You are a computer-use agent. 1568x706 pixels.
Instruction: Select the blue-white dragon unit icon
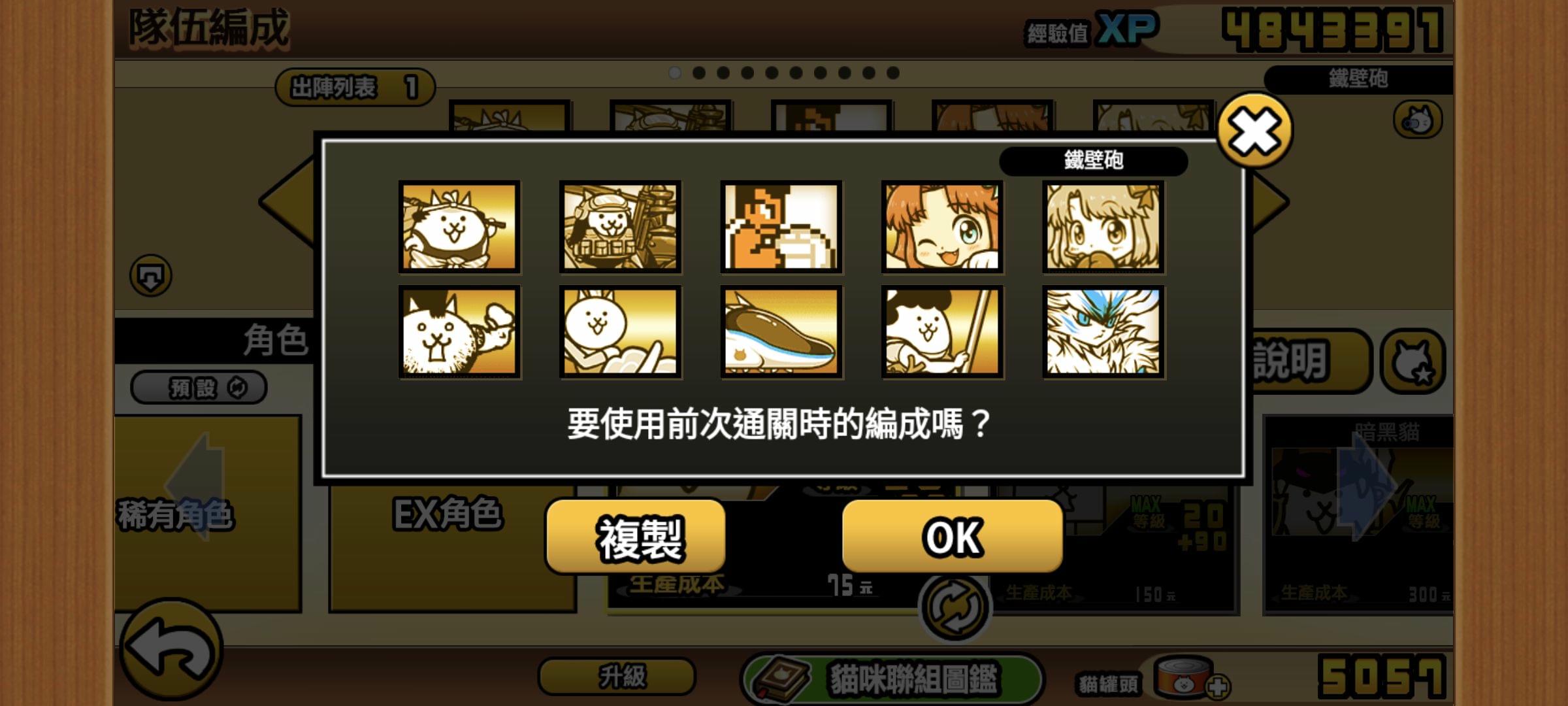(x=1103, y=332)
